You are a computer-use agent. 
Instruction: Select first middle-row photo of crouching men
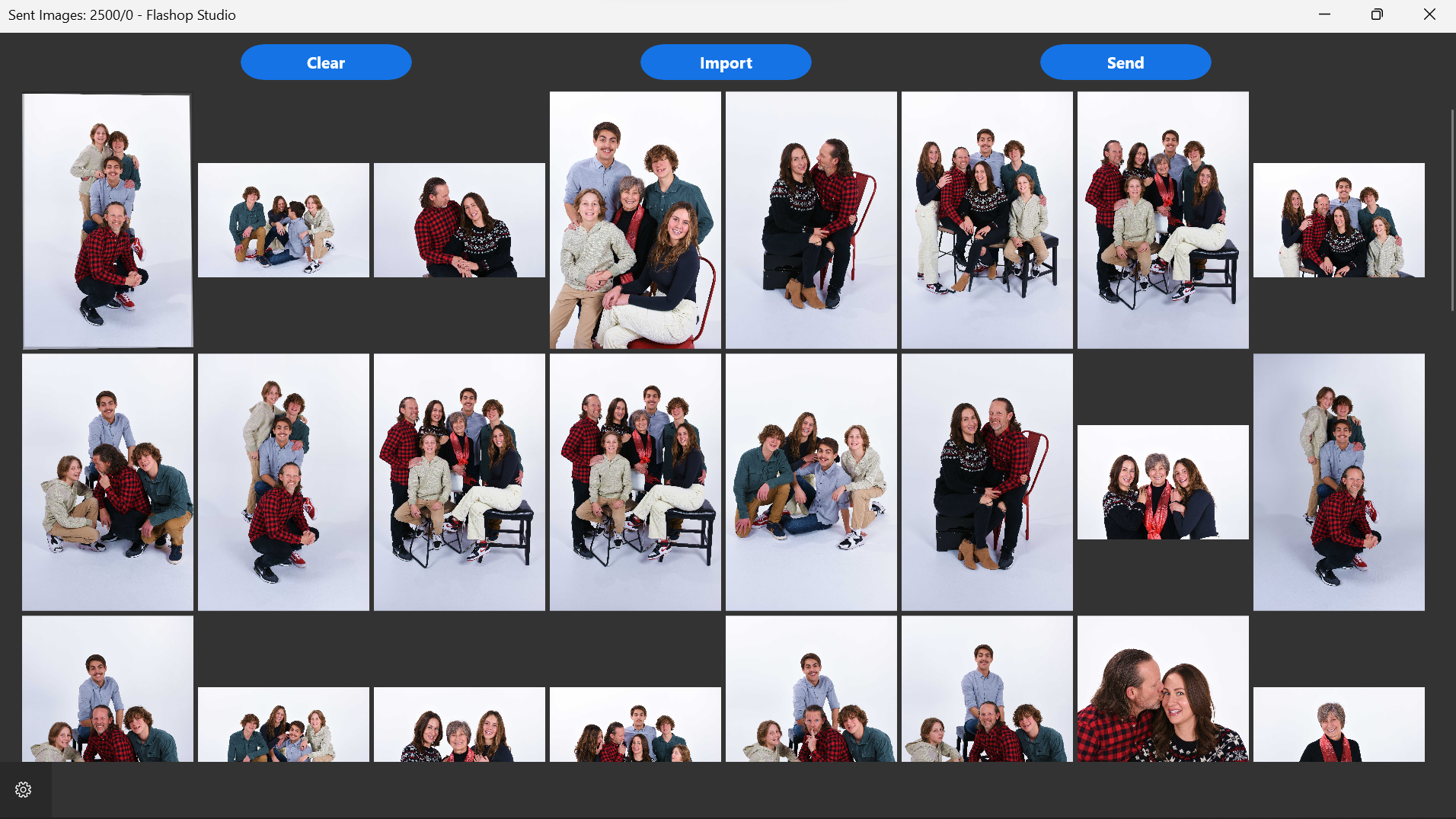tap(107, 482)
